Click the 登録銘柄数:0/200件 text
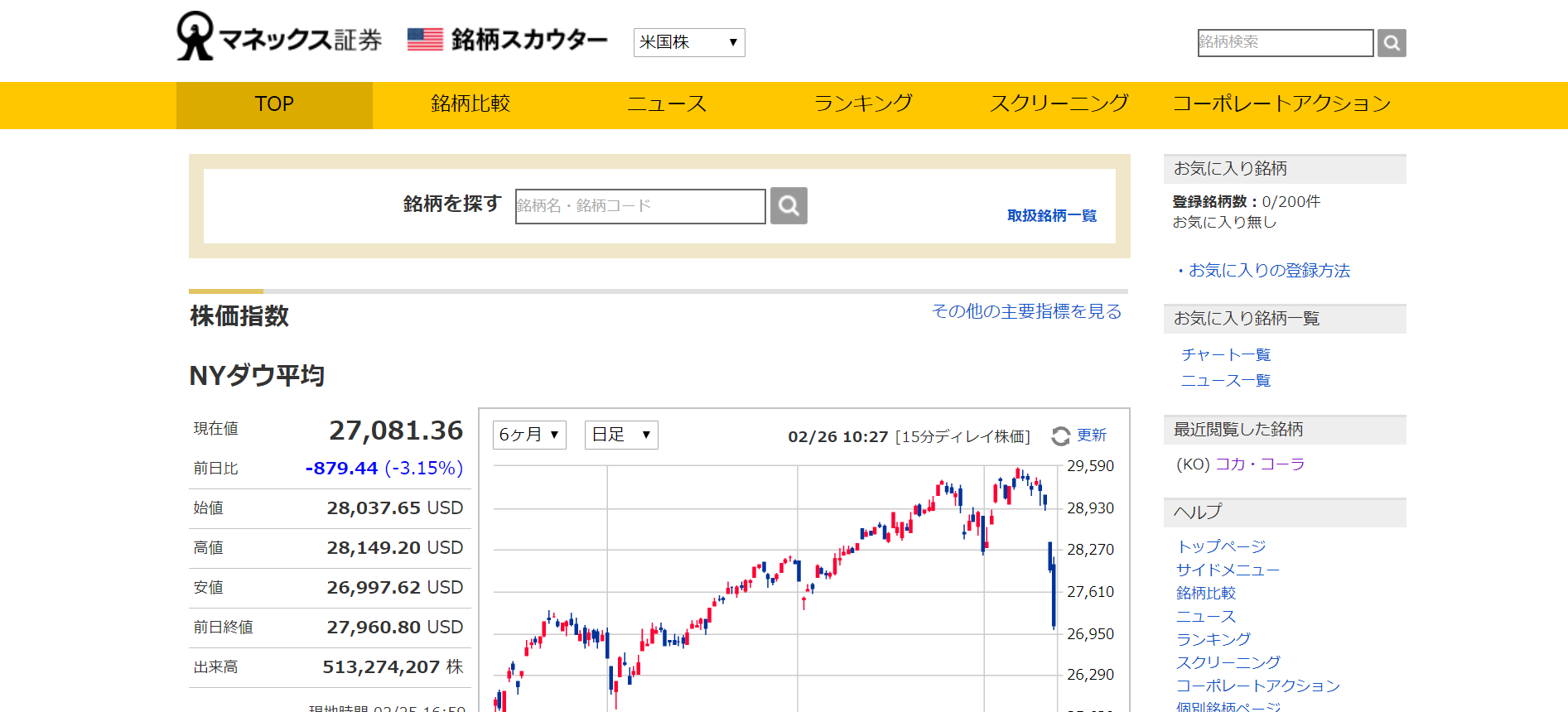1568x712 pixels. [1247, 202]
